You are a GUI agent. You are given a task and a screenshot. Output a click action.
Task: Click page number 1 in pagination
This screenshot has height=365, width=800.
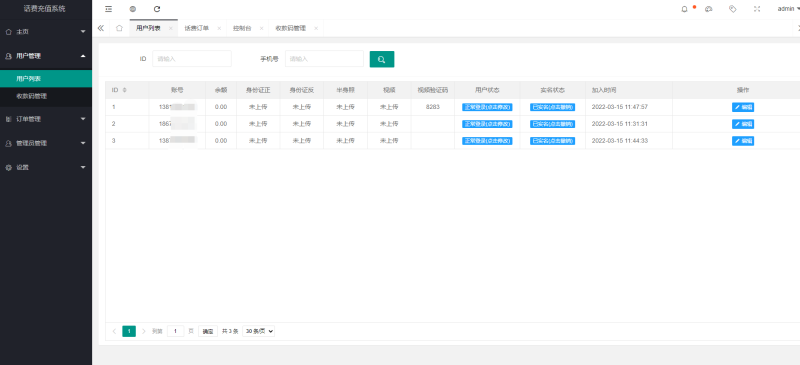point(129,331)
